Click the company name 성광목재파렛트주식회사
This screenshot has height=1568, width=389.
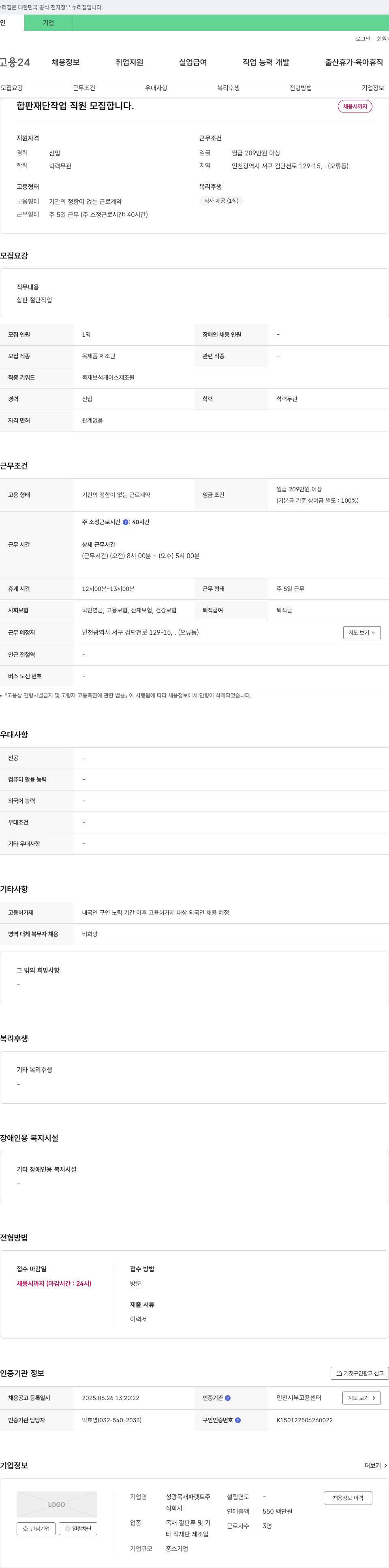[x=188, y=1502]
